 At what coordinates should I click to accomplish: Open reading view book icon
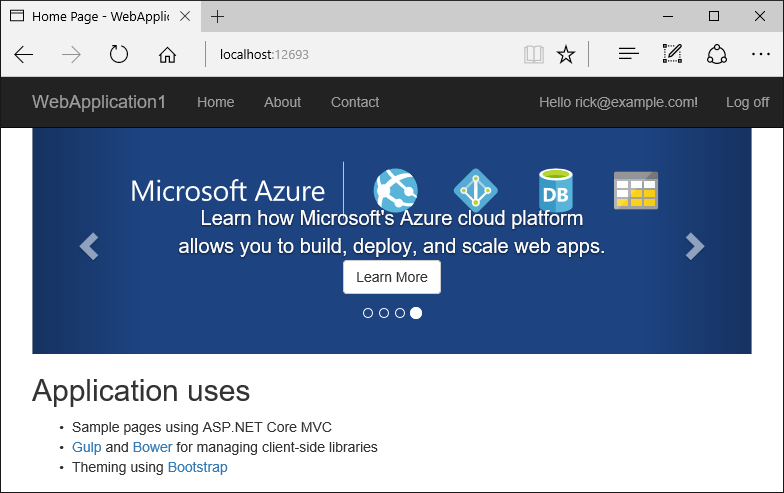coord(534,54)
